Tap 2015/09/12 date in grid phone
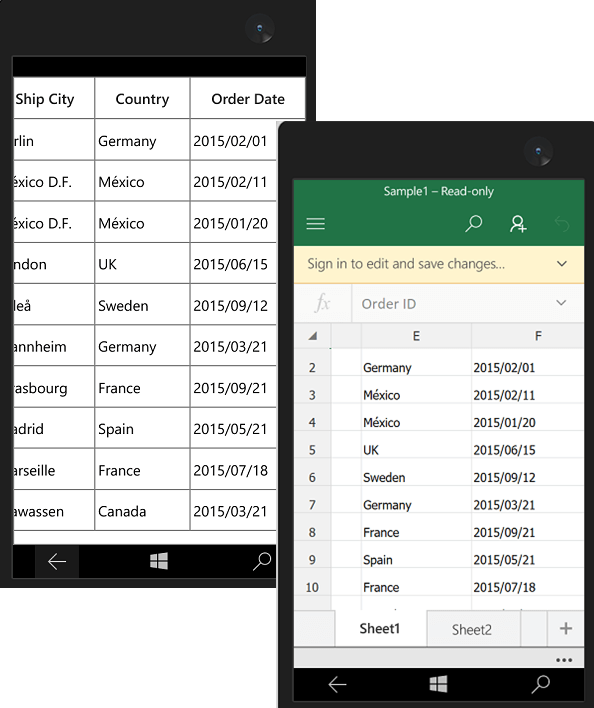The width and height of the screenshot is (594, 708). coord(233,305)
